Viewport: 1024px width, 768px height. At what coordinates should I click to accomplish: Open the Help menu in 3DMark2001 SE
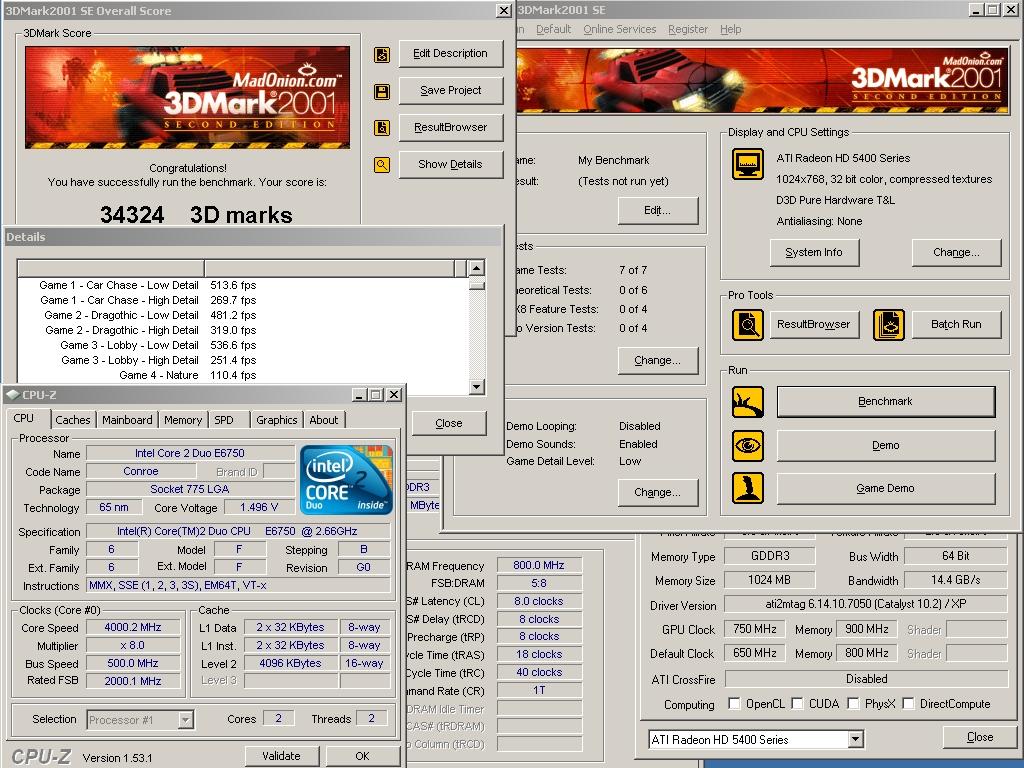pyautogui.click(x=731, y=29)
